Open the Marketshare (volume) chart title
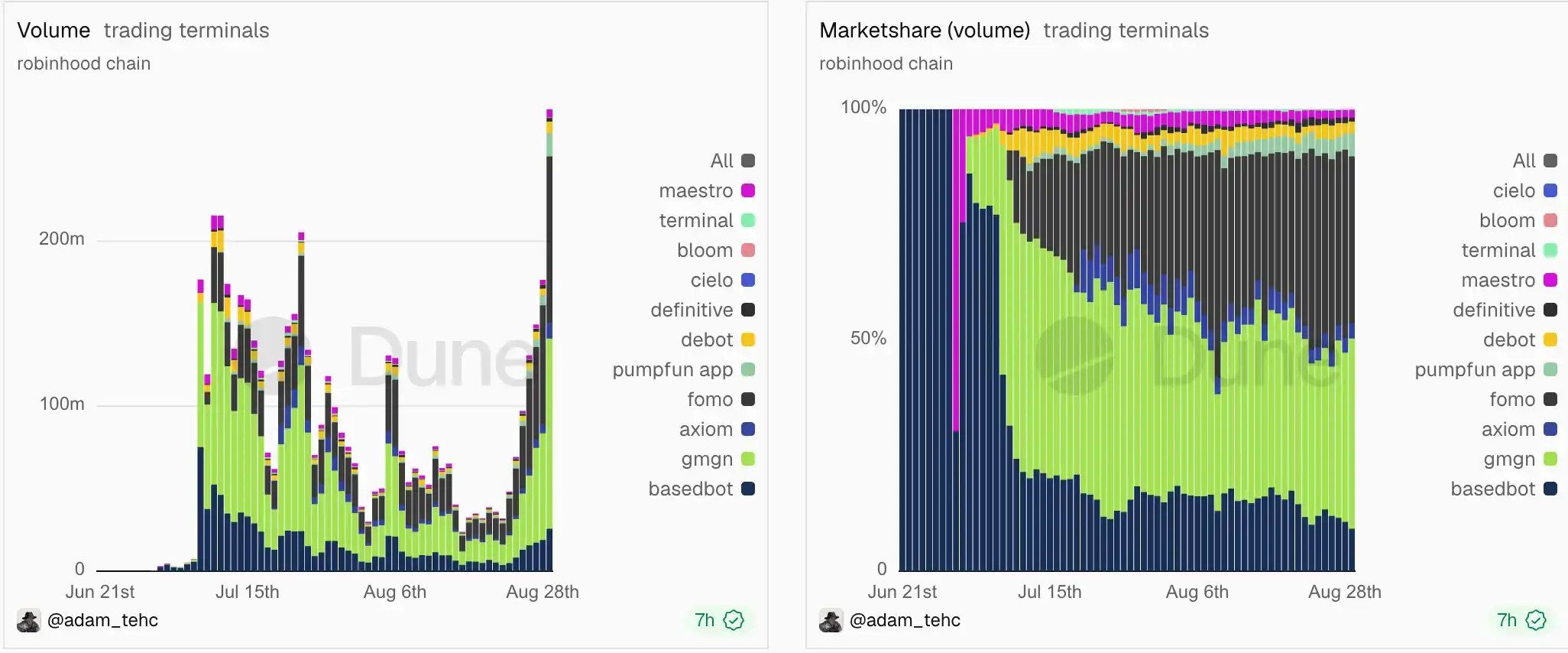 pos(925,31)
